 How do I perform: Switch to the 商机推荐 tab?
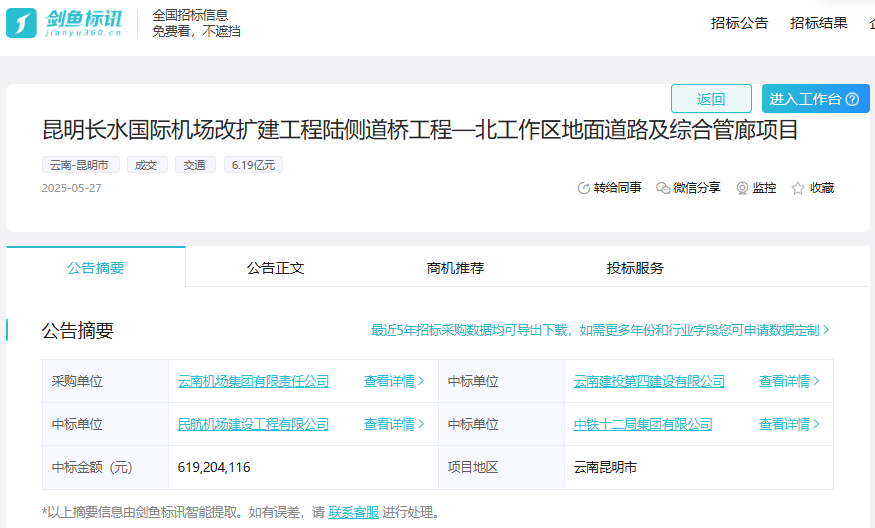pyautogui.click(x=455, y=268)
